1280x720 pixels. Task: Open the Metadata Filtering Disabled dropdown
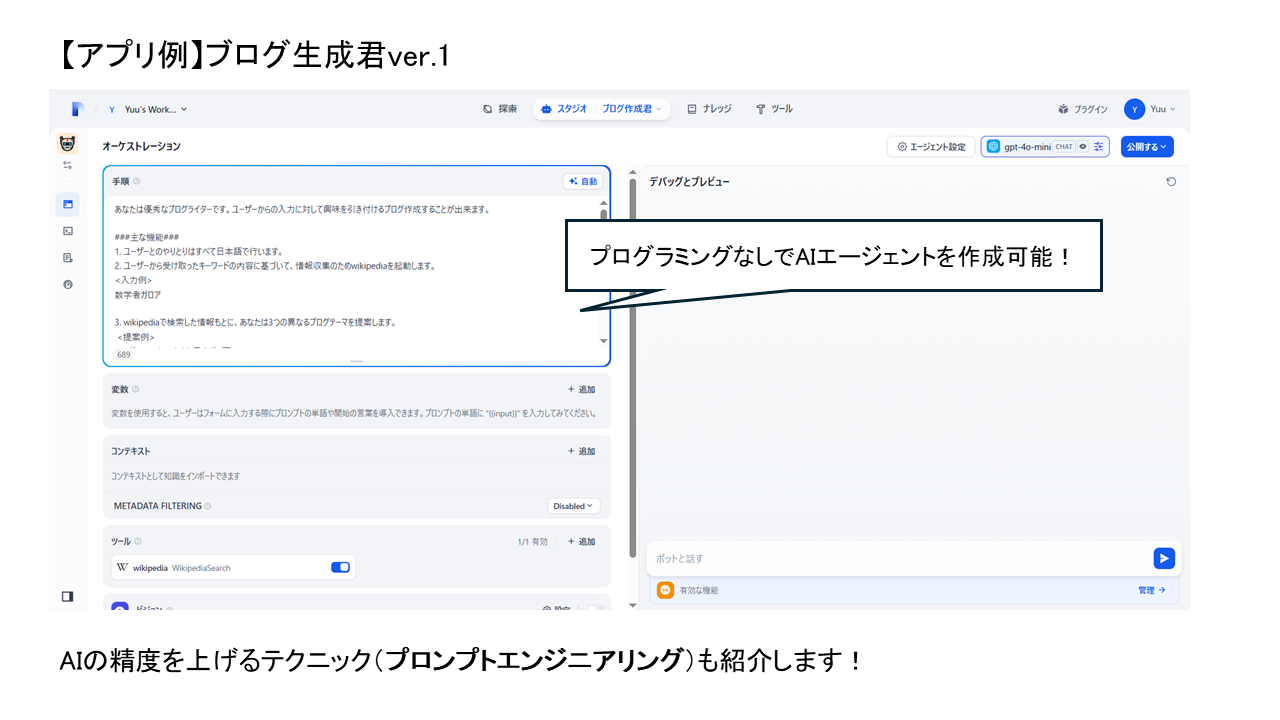[573, 506]
